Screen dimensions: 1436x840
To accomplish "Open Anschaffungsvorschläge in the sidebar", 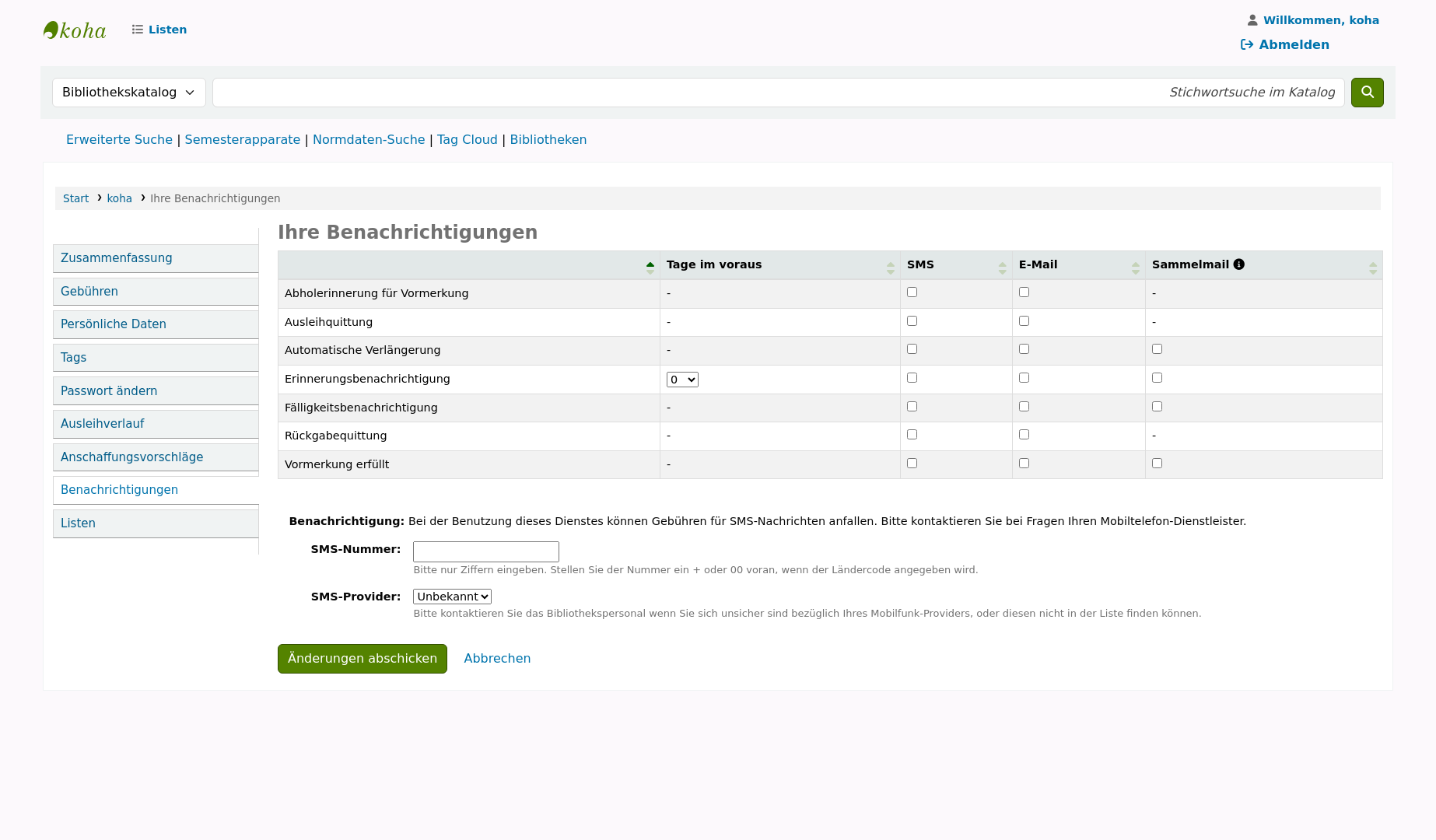I will [156, 457].
